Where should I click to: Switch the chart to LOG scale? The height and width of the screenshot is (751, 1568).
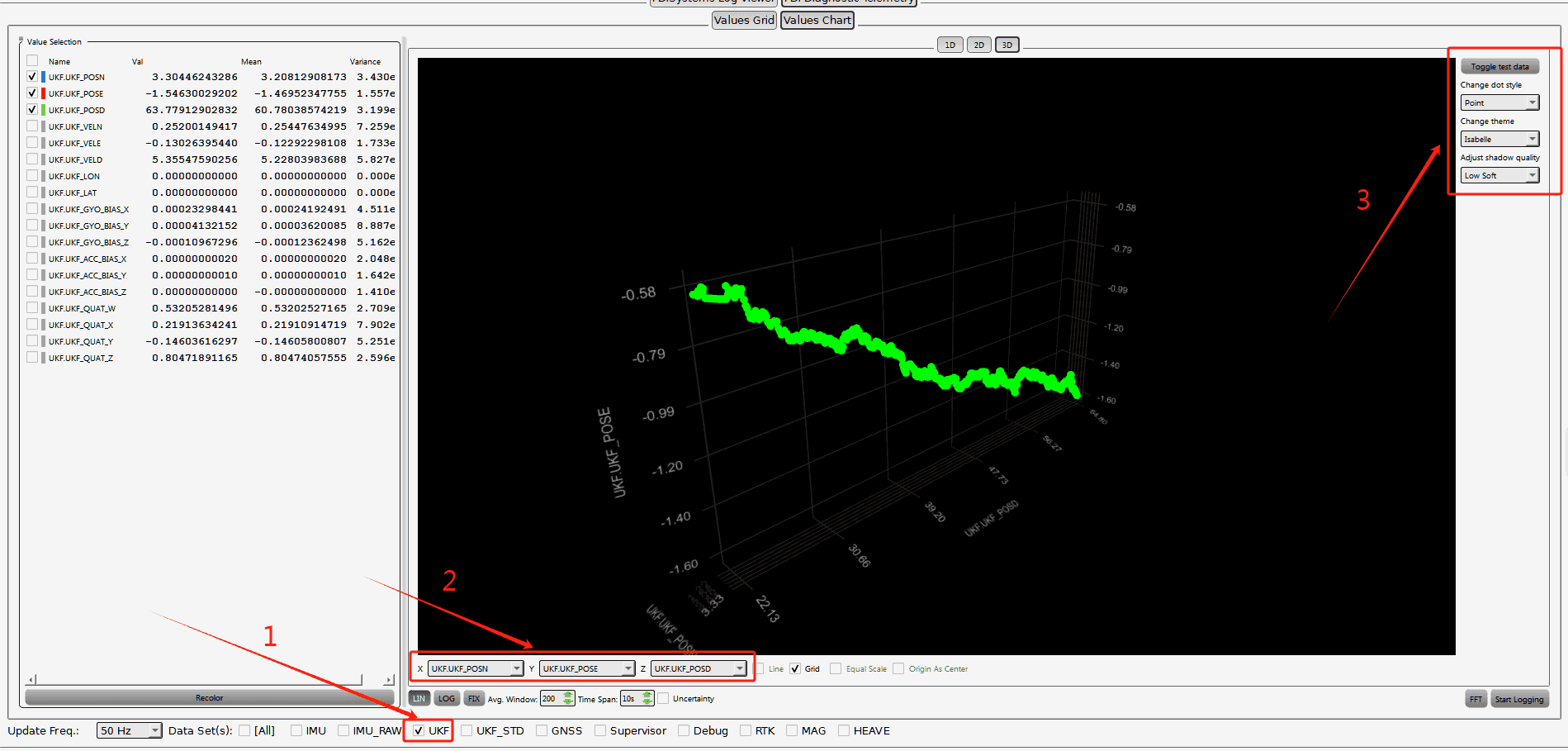447,699
